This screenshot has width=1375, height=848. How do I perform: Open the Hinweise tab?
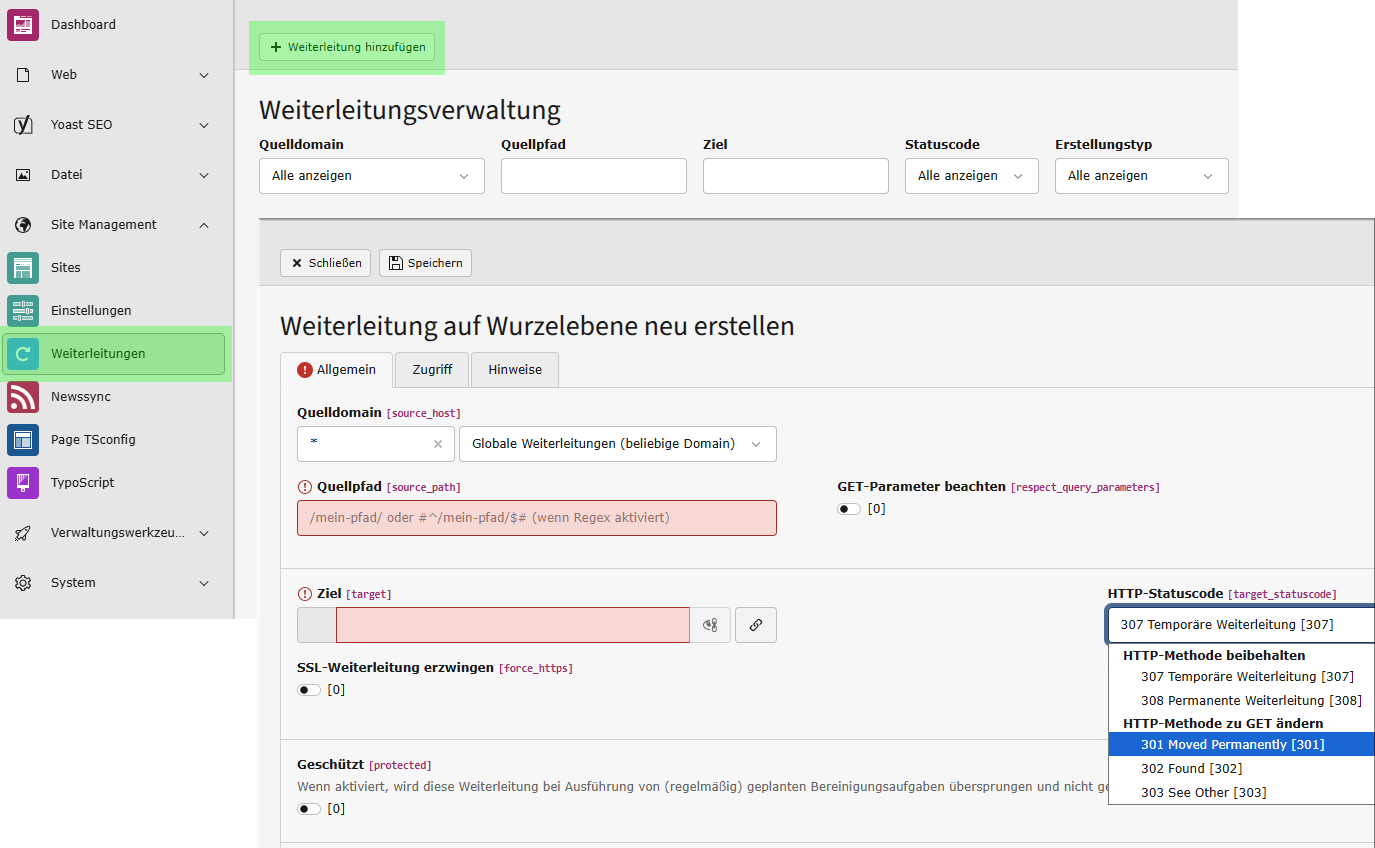(514, 369)
